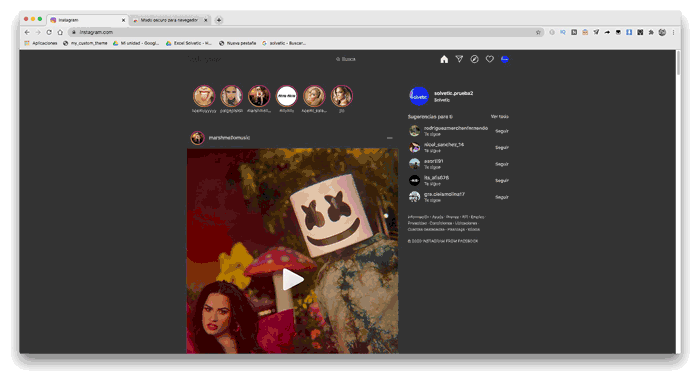Open the activity heart icon

point(490,59)
